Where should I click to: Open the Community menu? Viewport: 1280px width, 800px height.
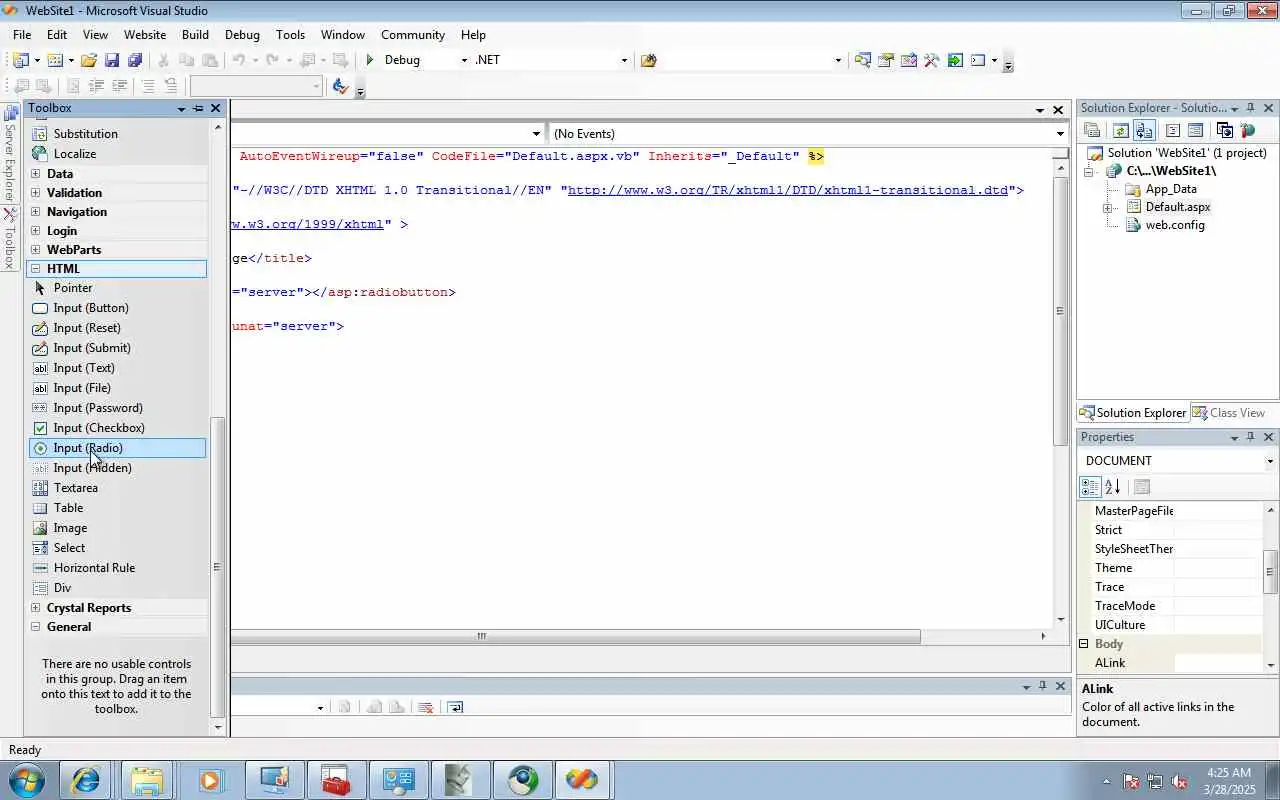coord(412,34)
